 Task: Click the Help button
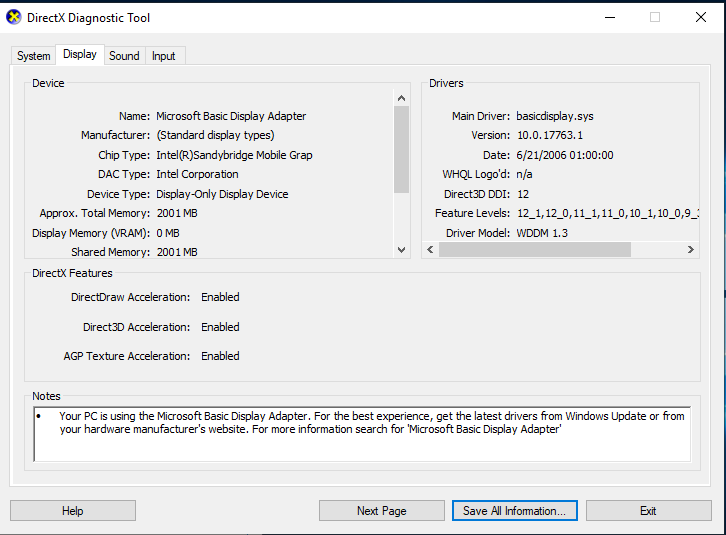click(x=73, y=510)
